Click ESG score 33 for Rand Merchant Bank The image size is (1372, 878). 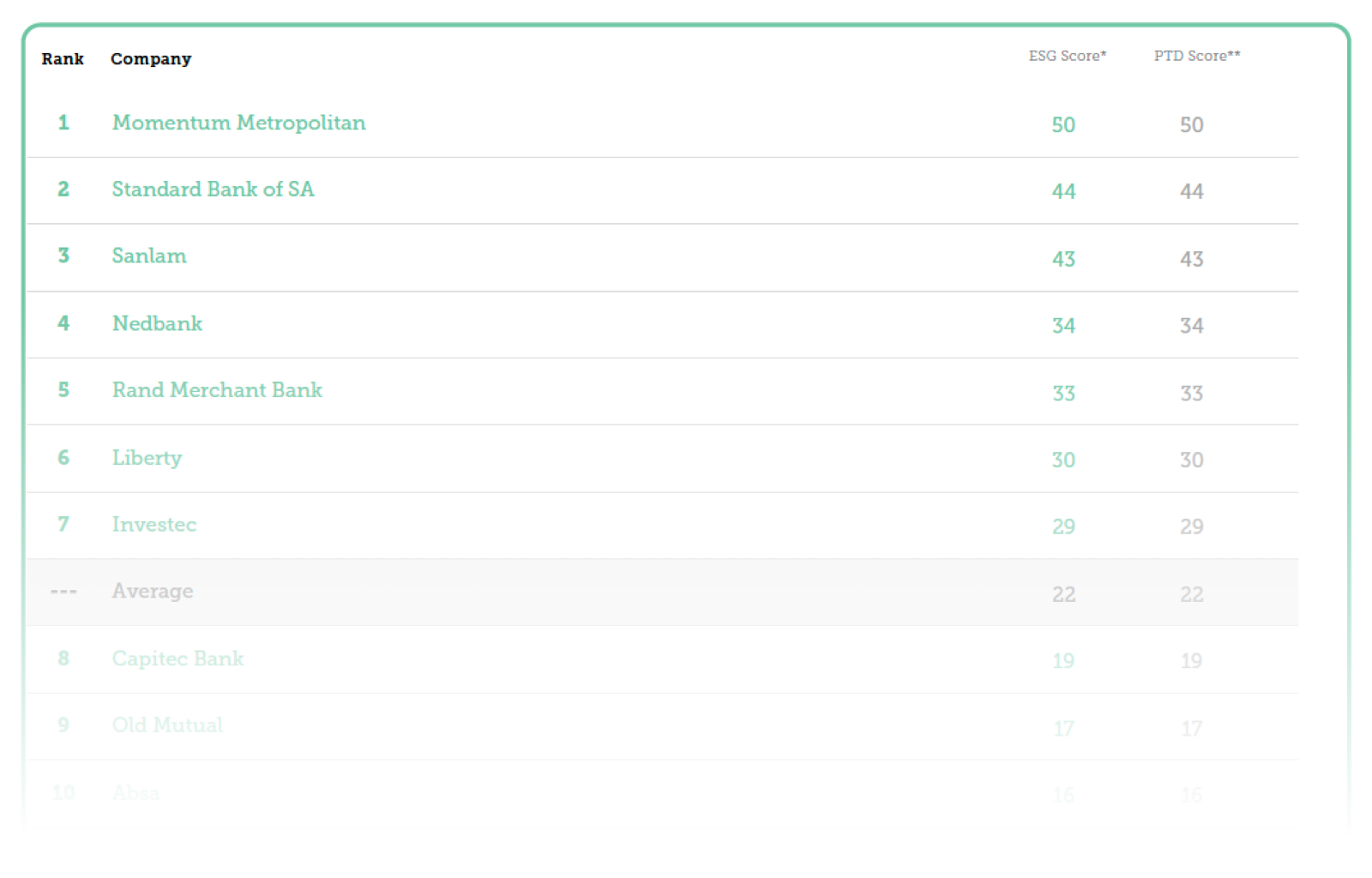tap(1063, 394)
